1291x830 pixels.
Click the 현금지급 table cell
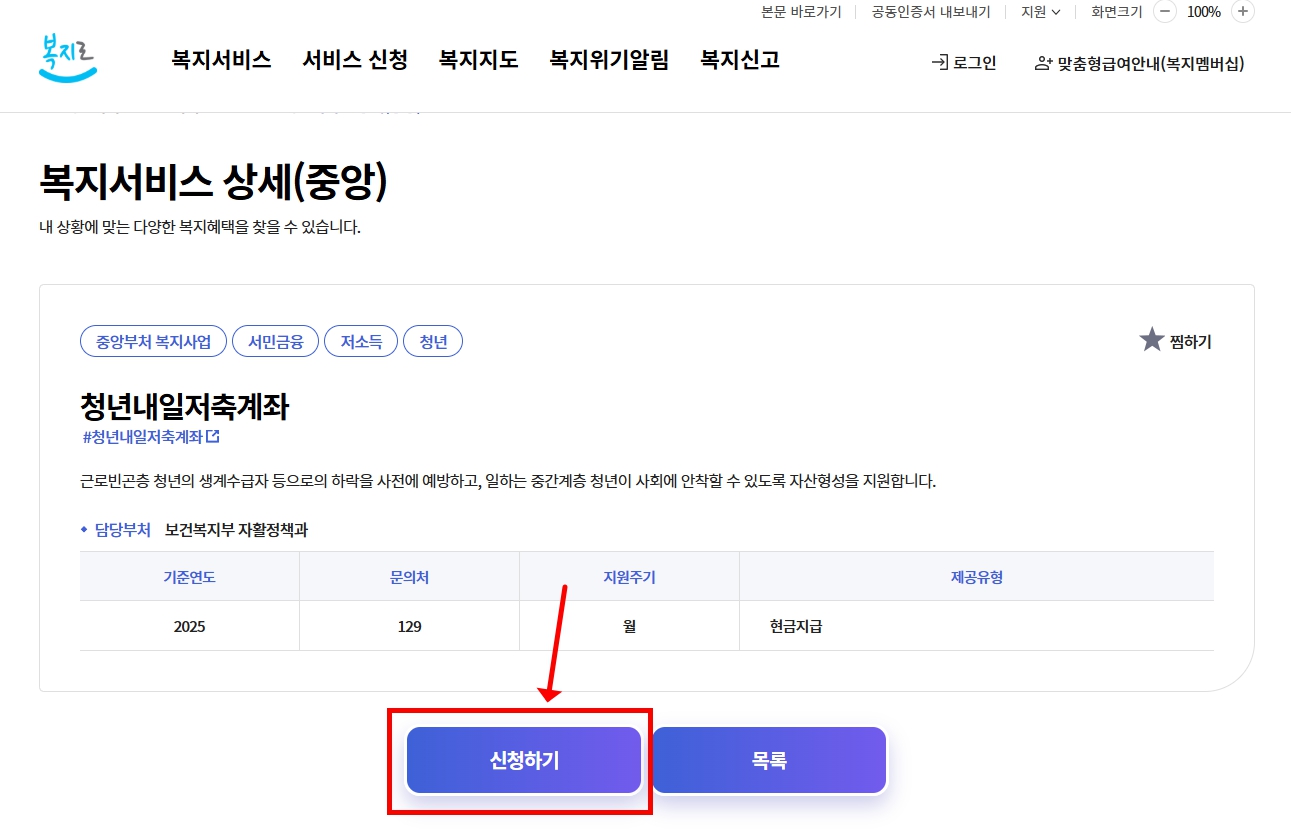[x=977, y=627]
